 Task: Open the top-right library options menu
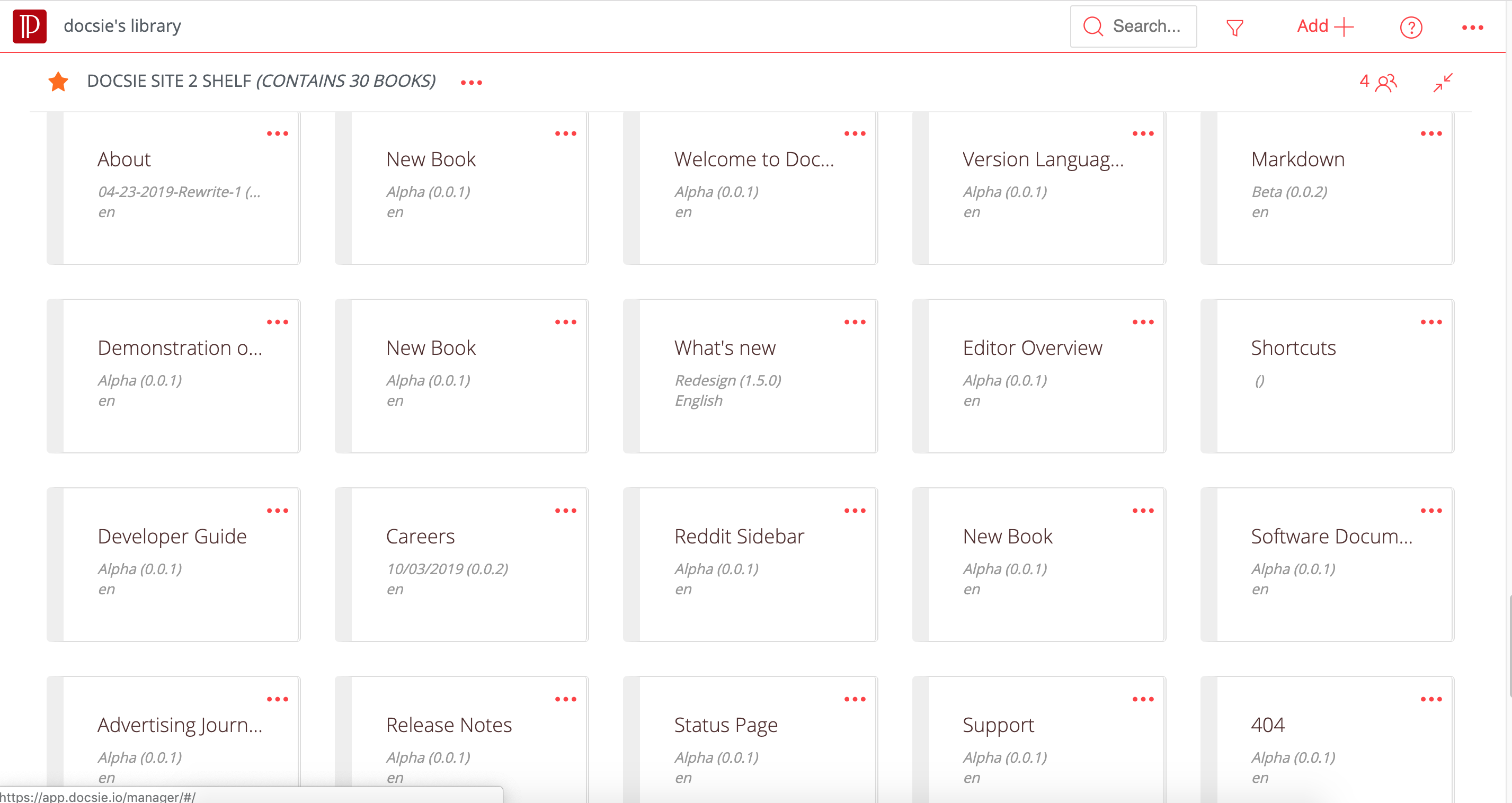[x=1472, y=28]
